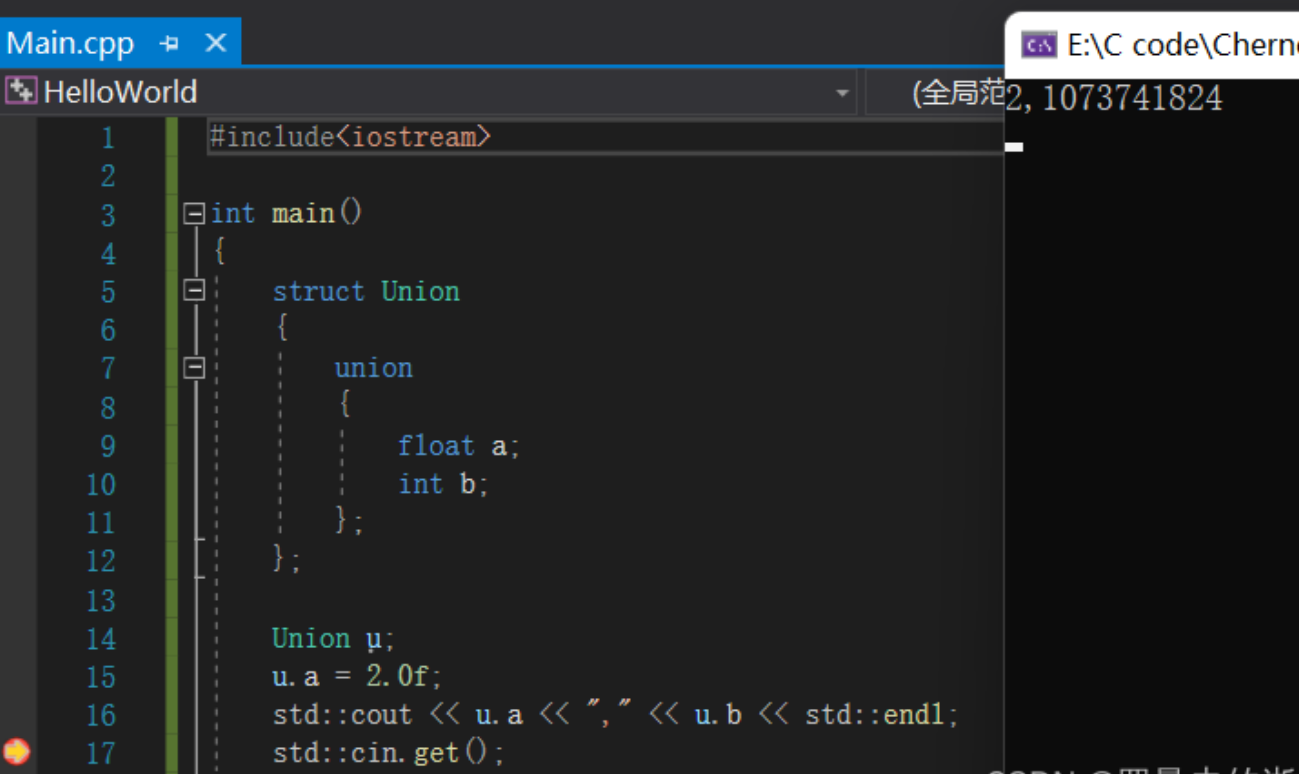Click the Union type name on line 5

pyautogui.click(x=420, y=291)
